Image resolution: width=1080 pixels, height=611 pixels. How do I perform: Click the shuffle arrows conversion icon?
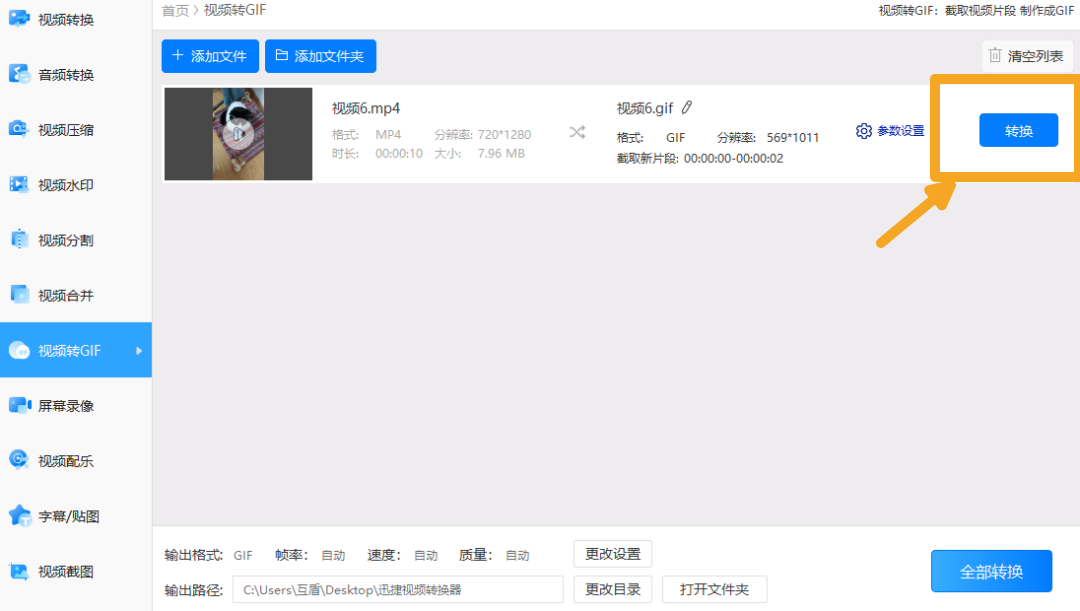577,132
